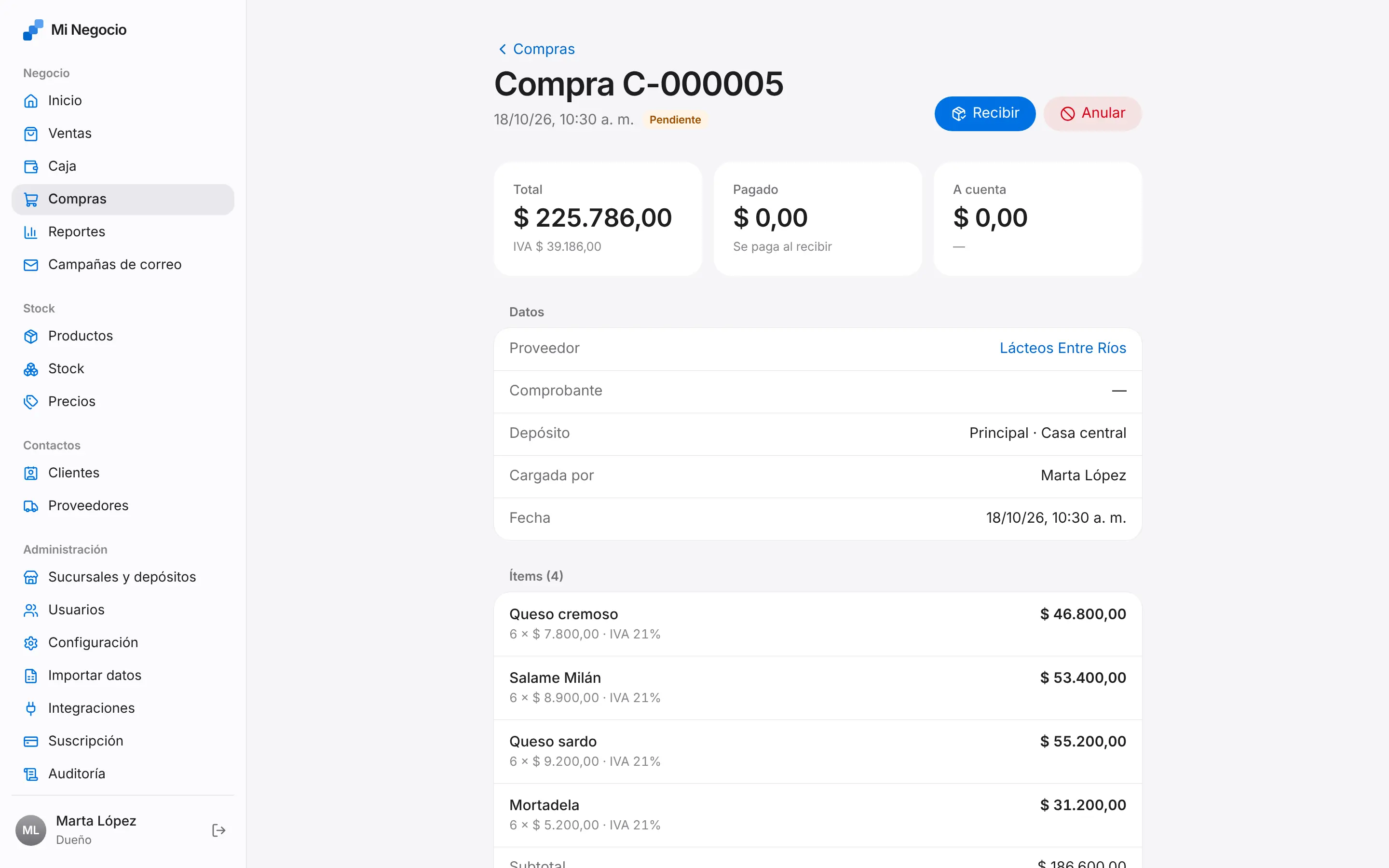Select Auditoría in the Administración menu

click(x=123, y=774)
